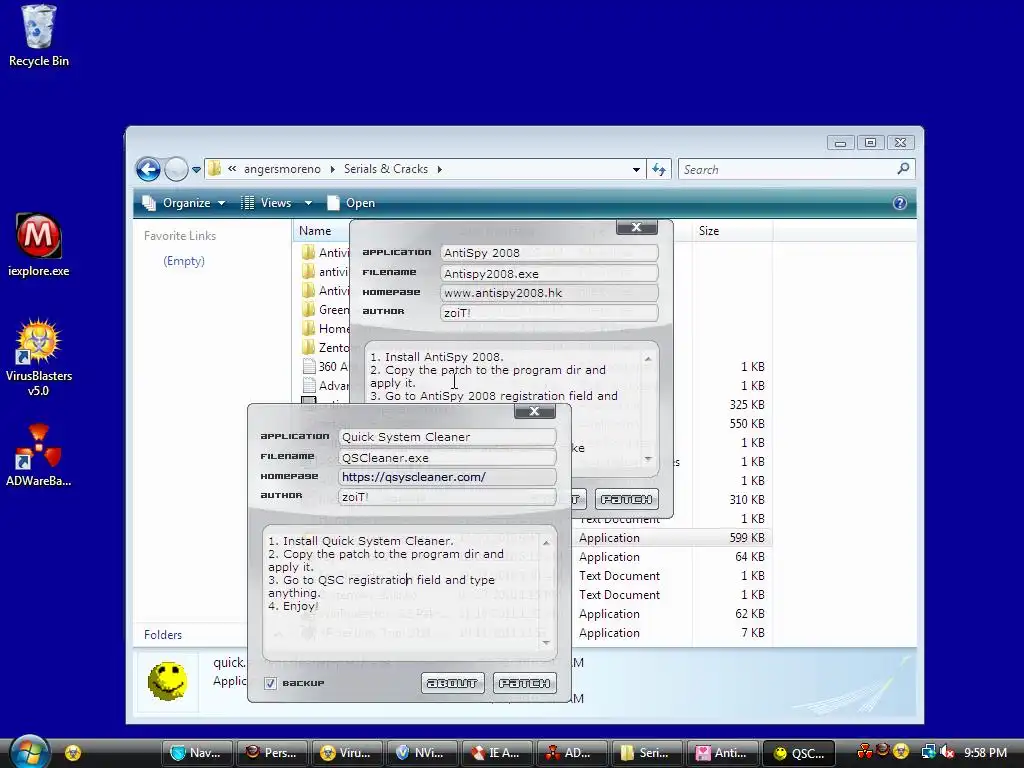Switch to the NVi... taskbar window
The image size is (1024, 768).
422,753
